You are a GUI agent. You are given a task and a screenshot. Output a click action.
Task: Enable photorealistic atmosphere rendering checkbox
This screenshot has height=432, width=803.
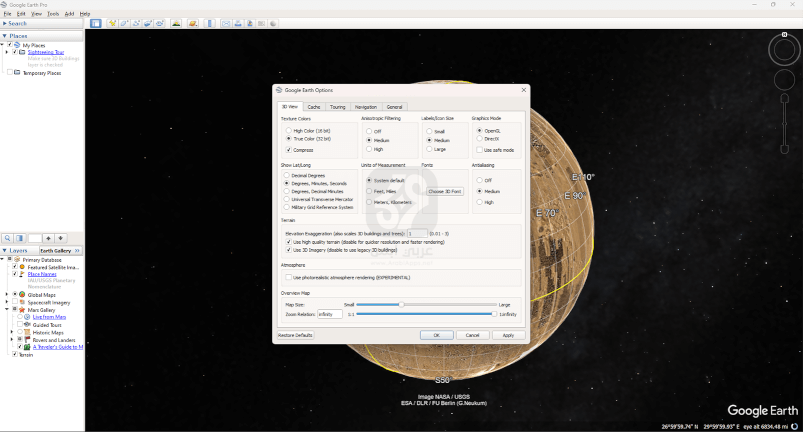tap(289, 277)
